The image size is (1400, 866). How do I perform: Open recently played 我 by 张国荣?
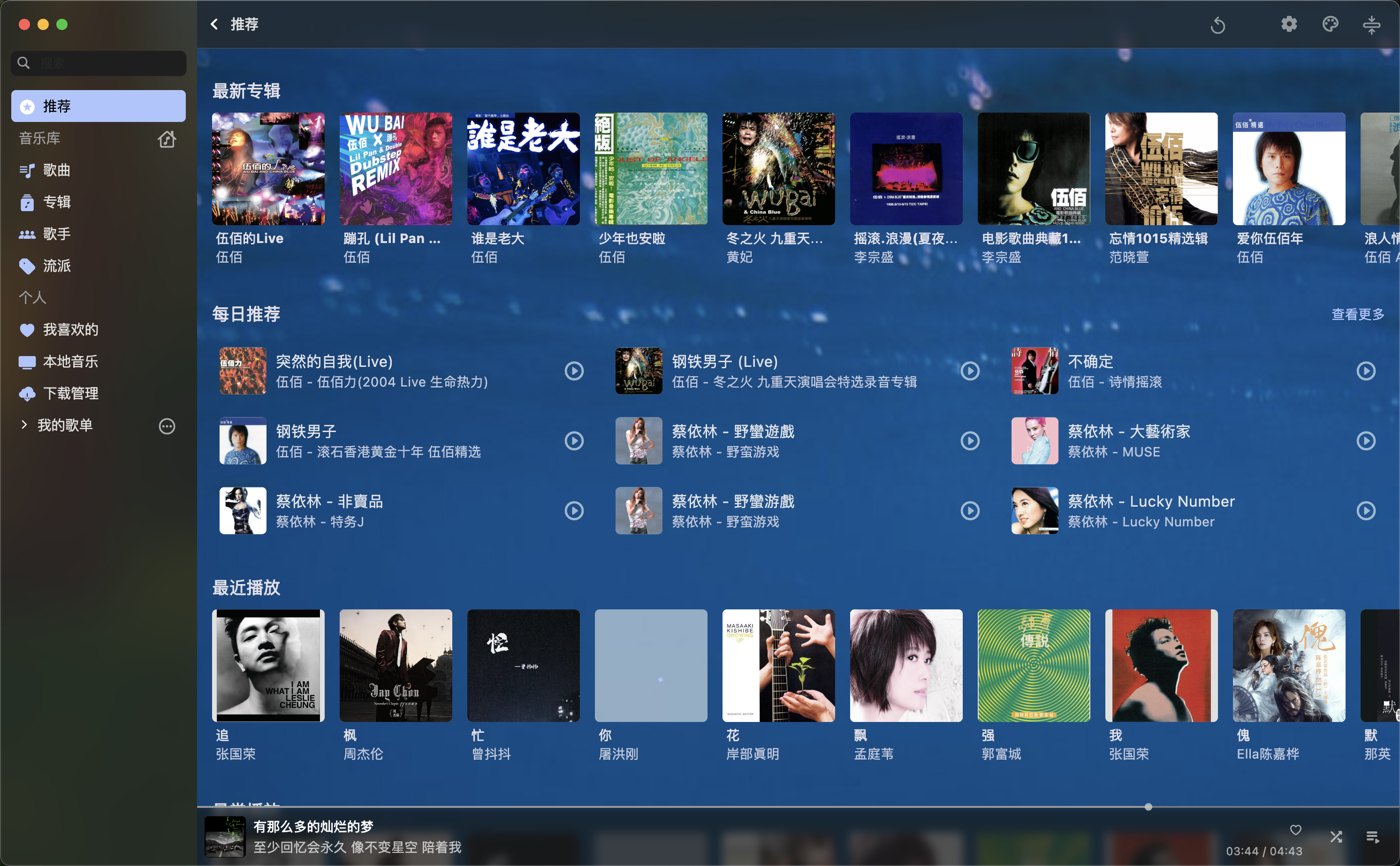(x=1162, y=666)
